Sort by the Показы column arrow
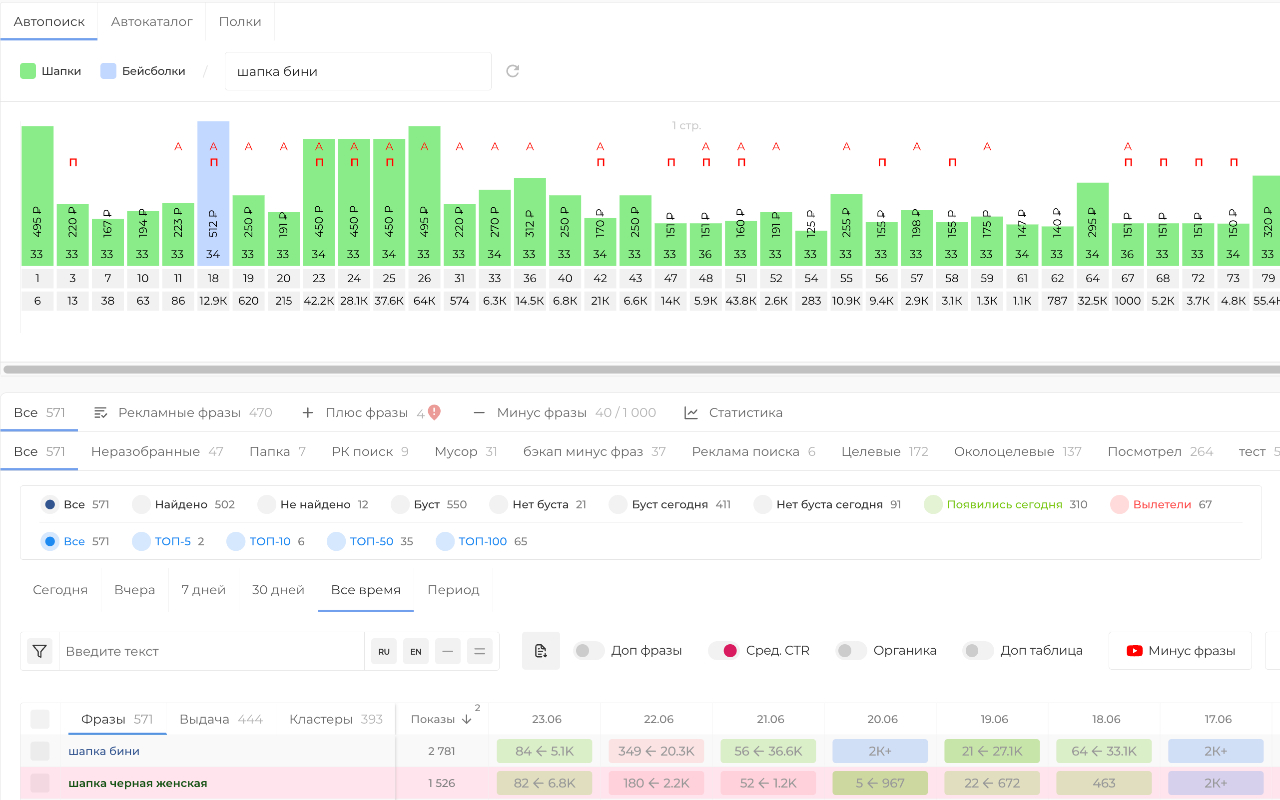 466,719
